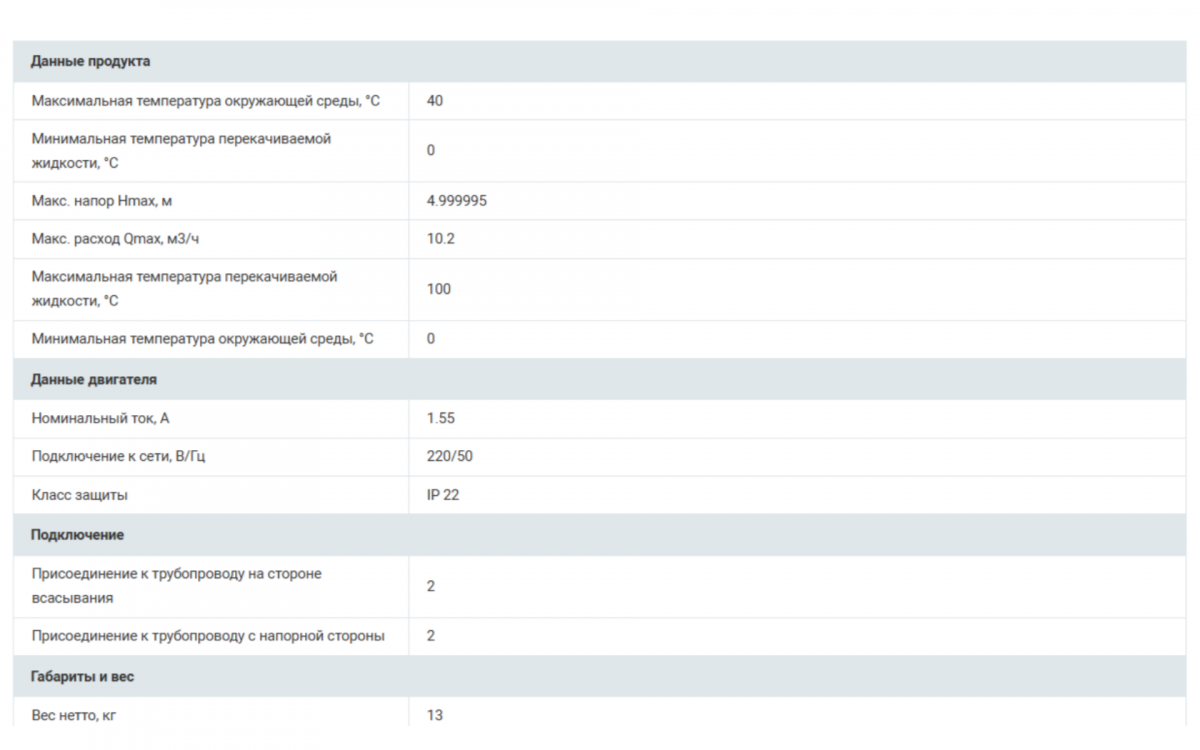The height and width of the screenshot is (750, 1200).
Task: Select the "Максимальная температура перекачиваемой жидкости" label
Action: 184,288
